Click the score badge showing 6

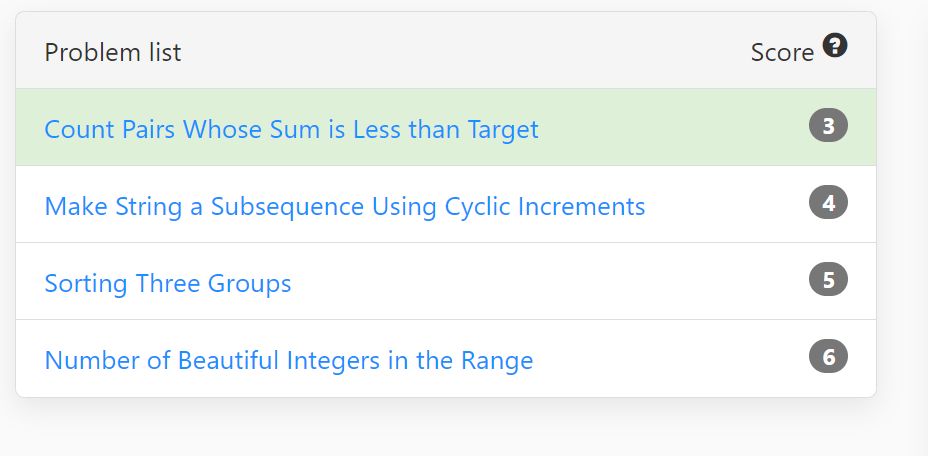[828, 357]
